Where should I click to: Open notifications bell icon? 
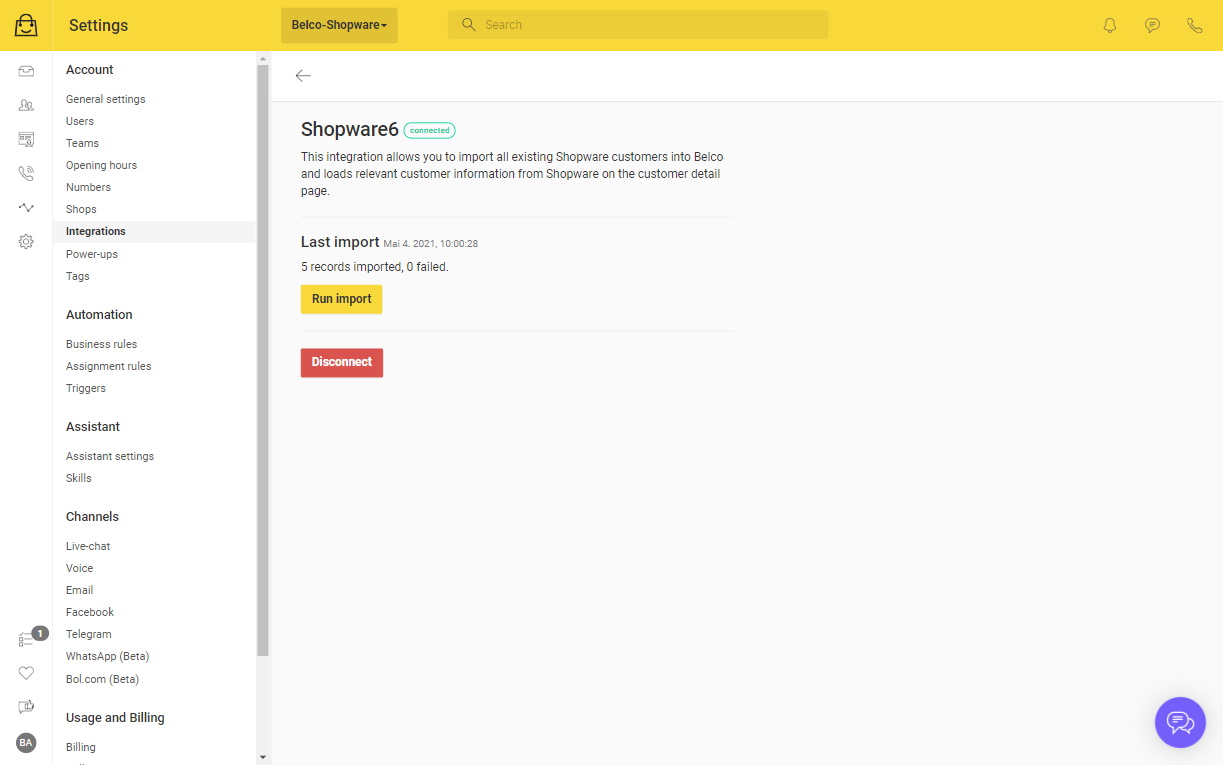pyautogui.click(x=1110, y=25)
